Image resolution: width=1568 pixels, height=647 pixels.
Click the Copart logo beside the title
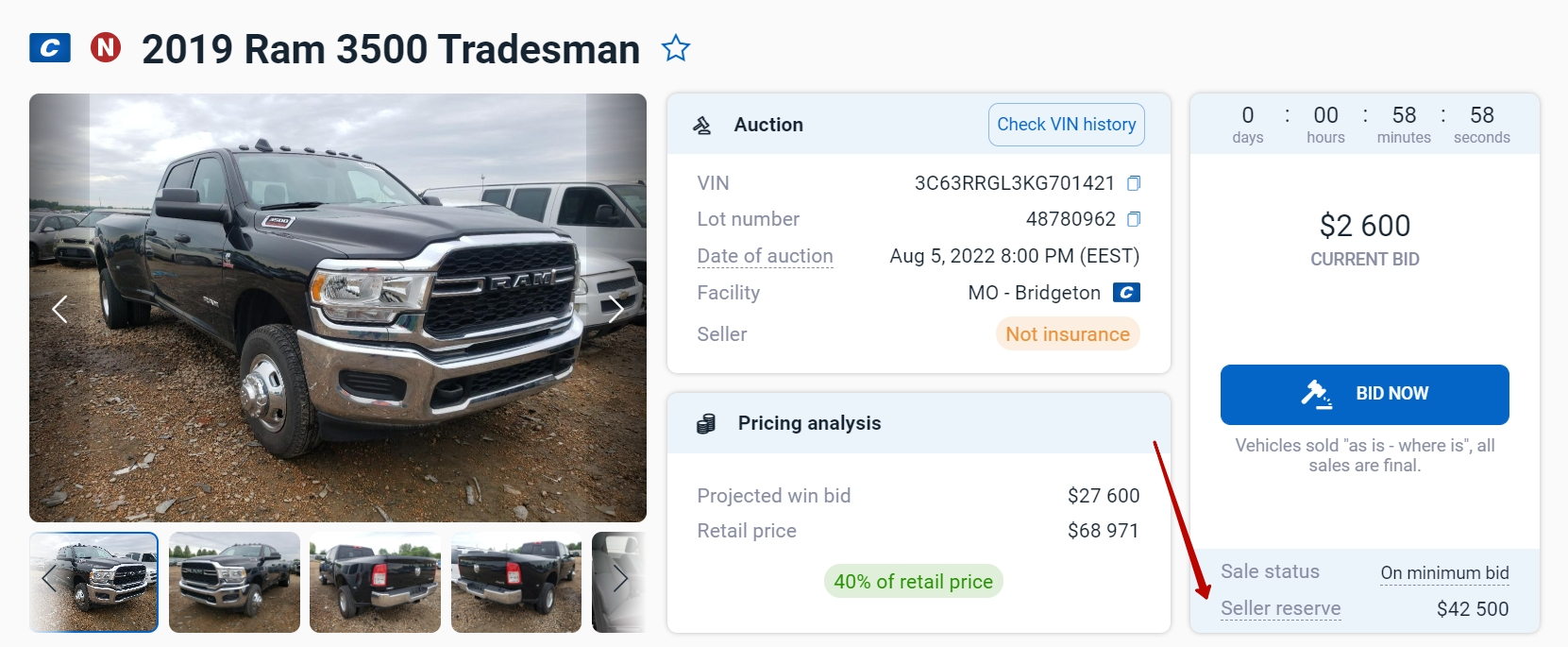pyautogui.click(x=50, y=47)
